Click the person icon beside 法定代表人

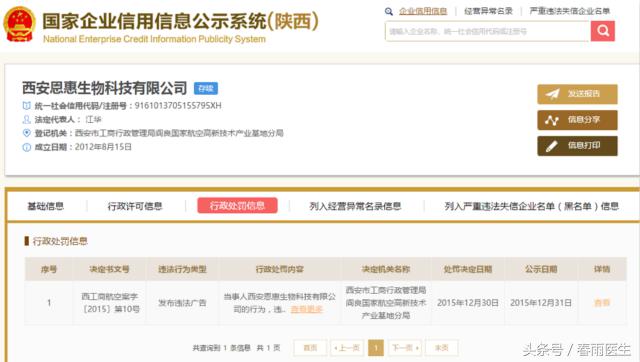click(27, 120)
